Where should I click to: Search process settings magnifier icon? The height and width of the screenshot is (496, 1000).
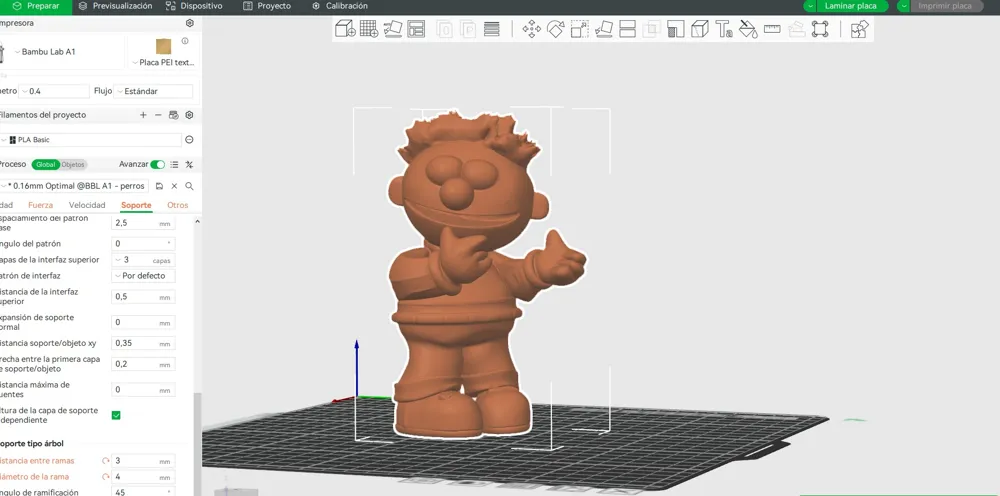tap(189, 186)
